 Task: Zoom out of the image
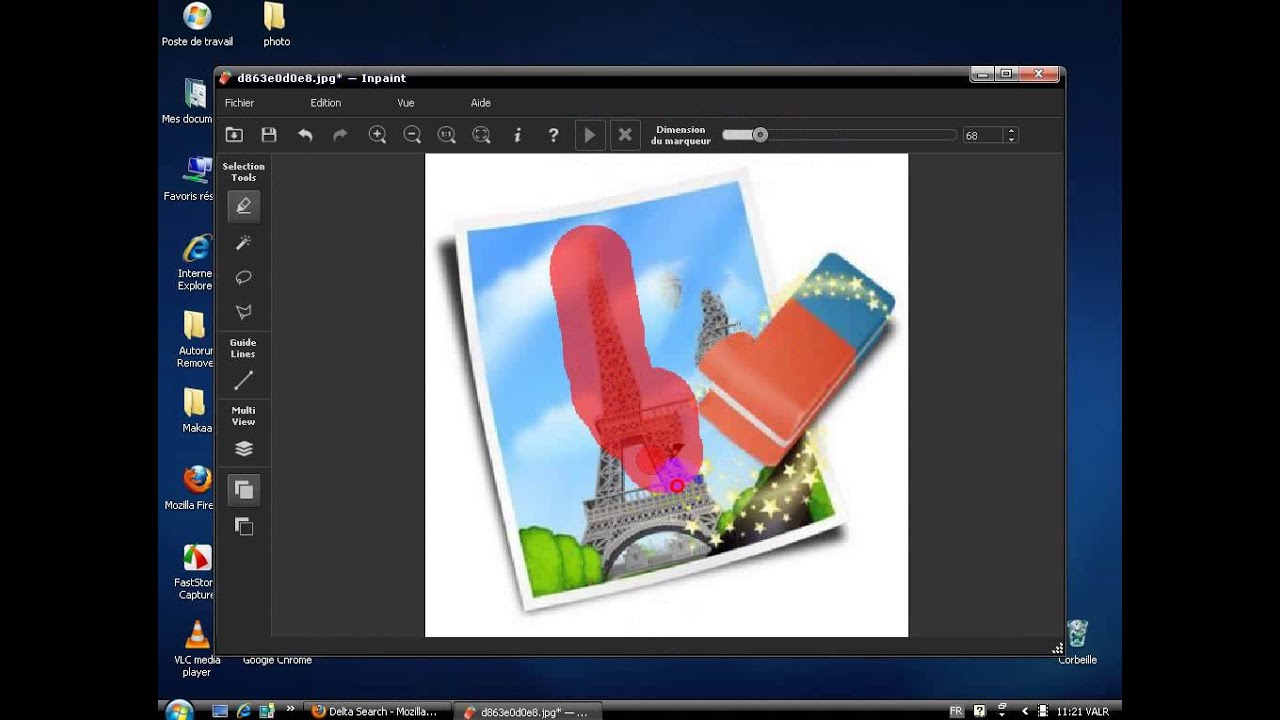[x=412, y=135]
